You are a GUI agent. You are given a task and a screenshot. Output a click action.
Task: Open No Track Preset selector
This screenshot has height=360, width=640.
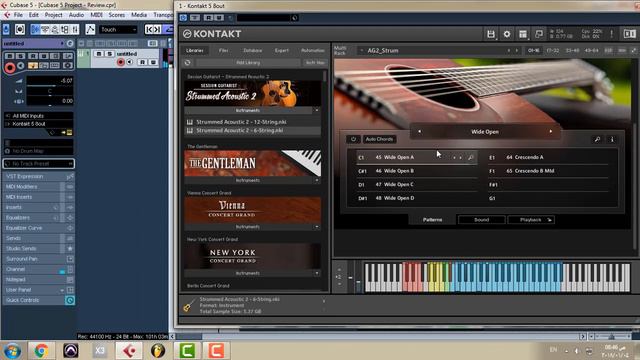(x=39, y=164)
